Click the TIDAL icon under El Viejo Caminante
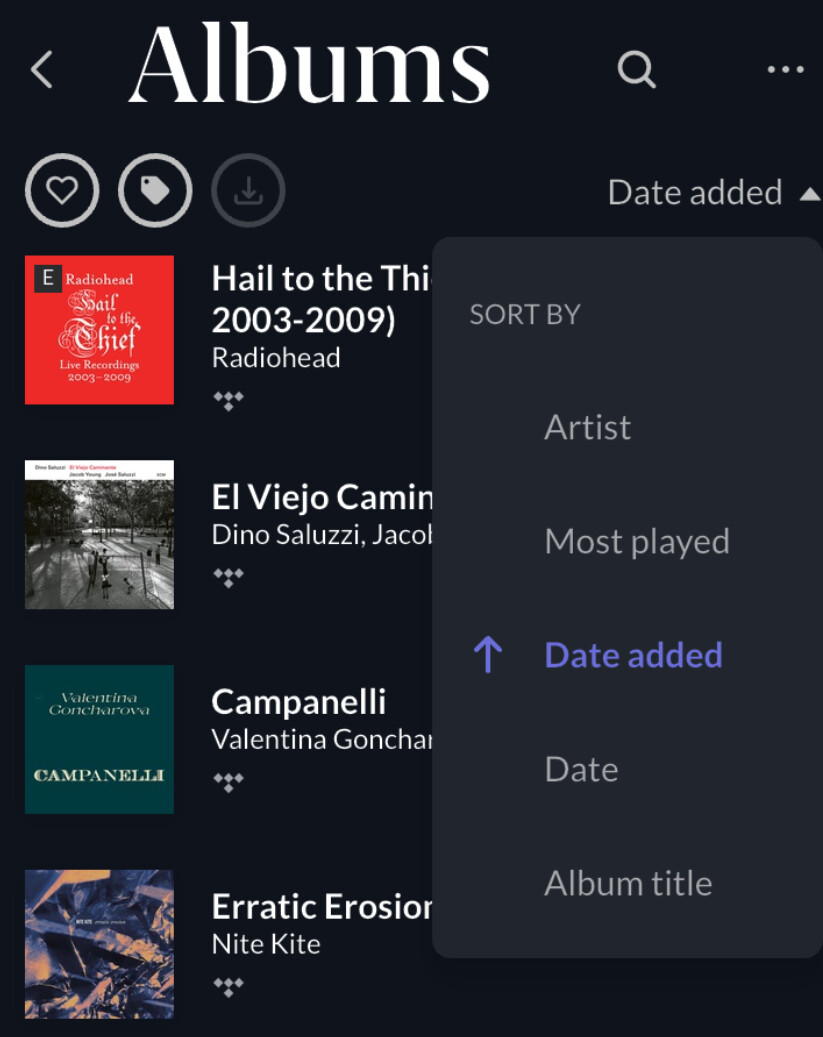The image size is (823, 1037). tap(228, 577)
